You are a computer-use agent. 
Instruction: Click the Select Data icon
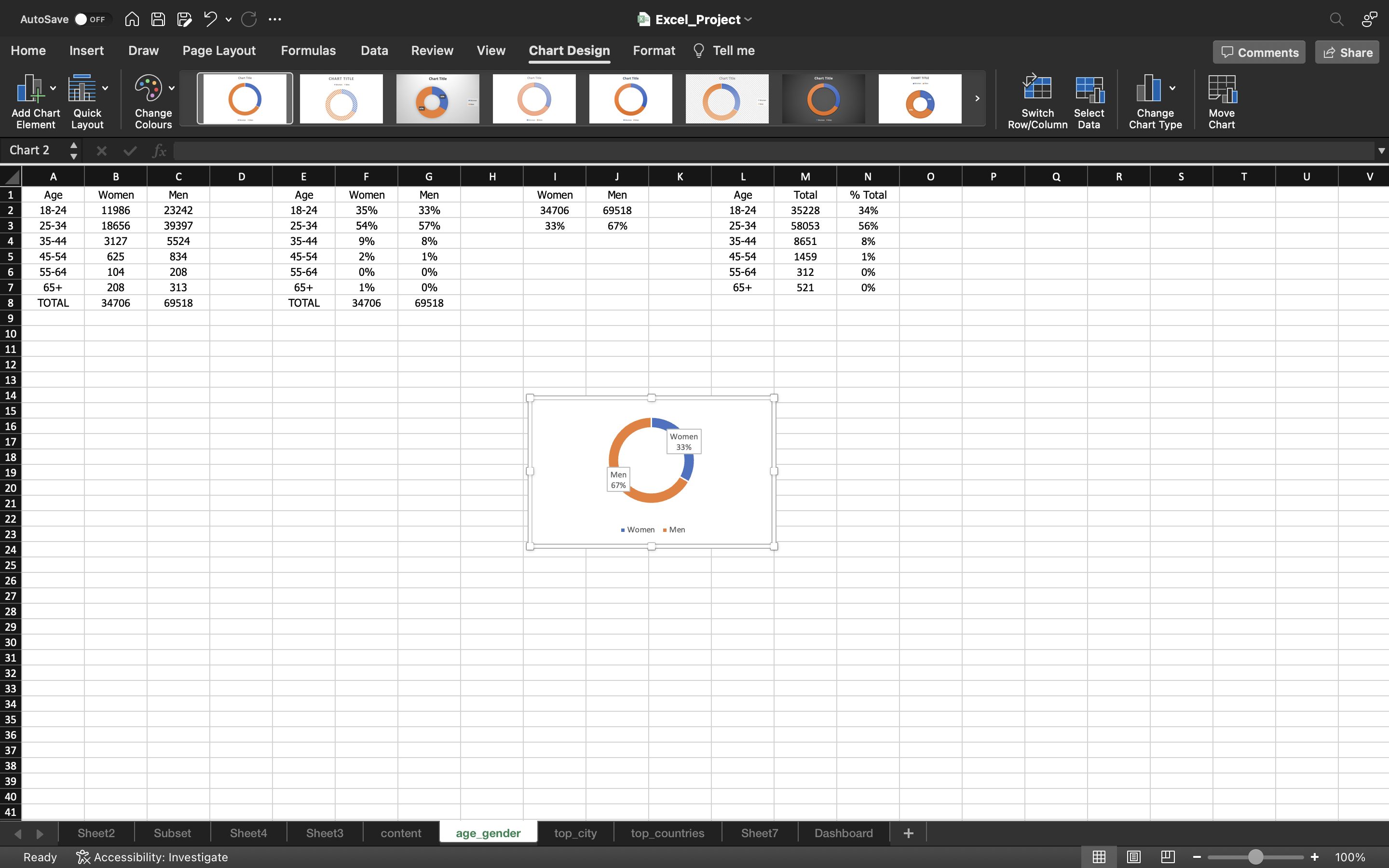point(1089,89)
